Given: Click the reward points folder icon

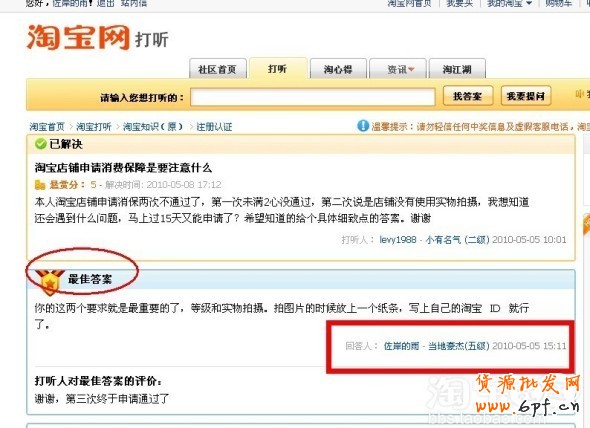Looking at the screenshot, I should (x=40, y=185).
